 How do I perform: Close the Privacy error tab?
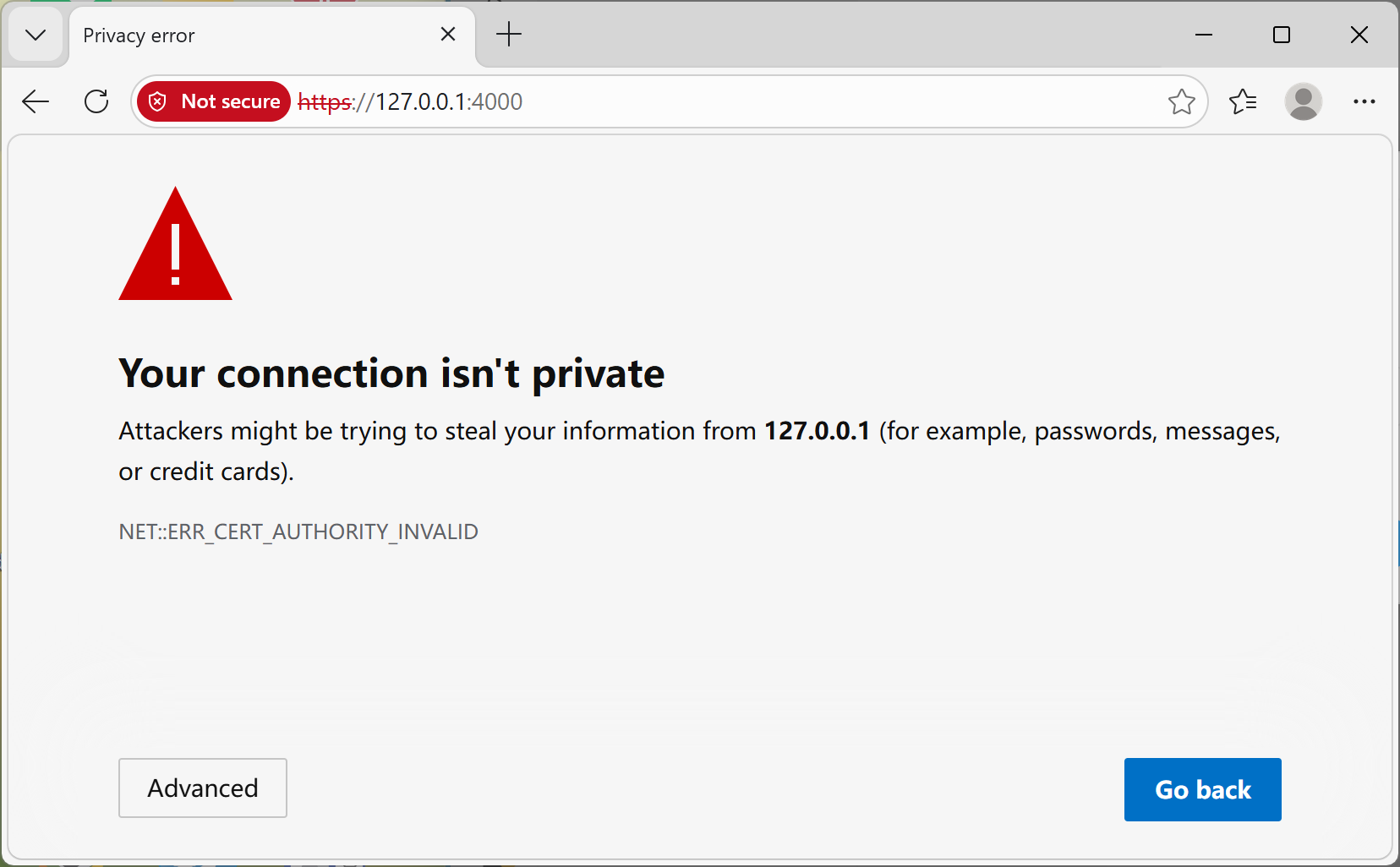447,34
